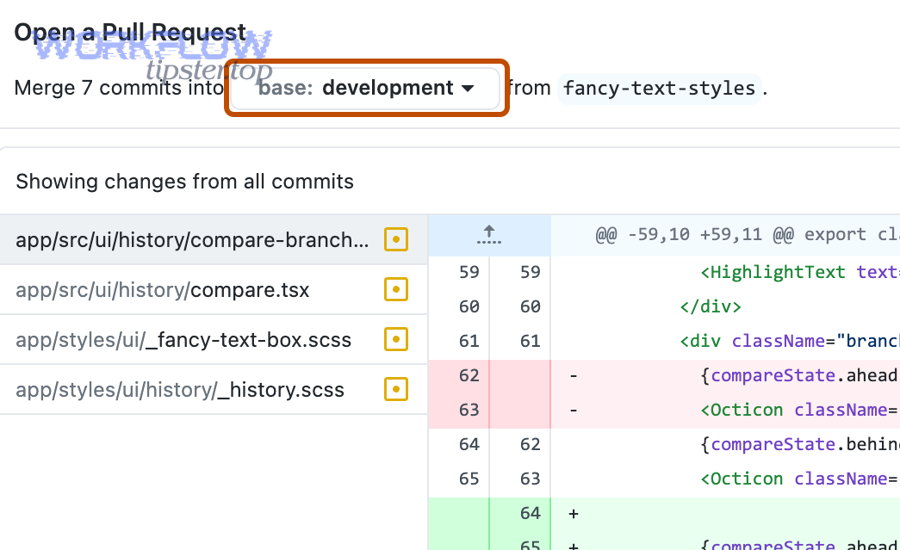Image resolution: width=900 pixels, height=550 pixels.
Task: Click deleted line number 62 in the diff
Action: click(469, 375)
